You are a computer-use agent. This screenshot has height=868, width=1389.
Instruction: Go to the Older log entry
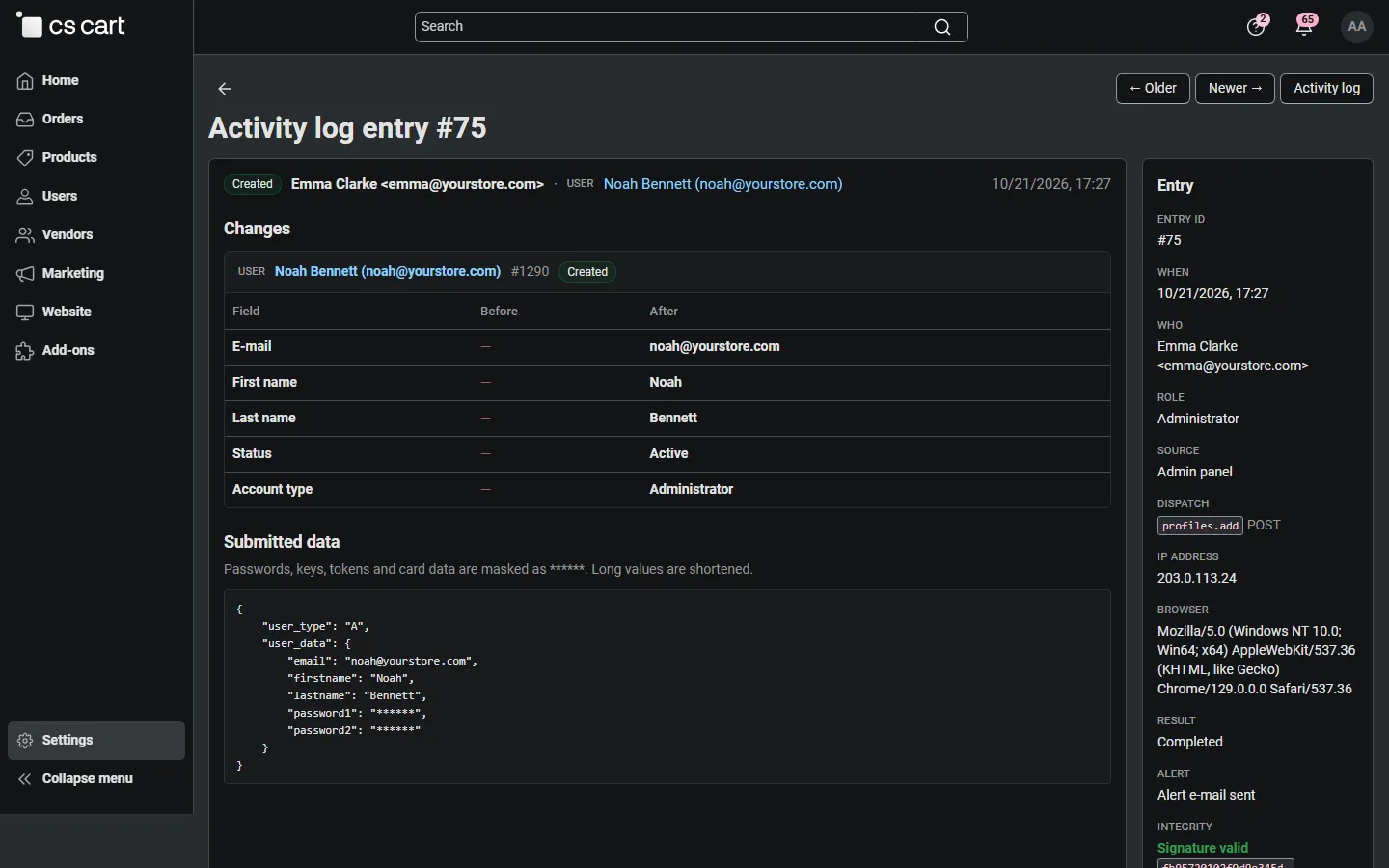pos(1153,89)
